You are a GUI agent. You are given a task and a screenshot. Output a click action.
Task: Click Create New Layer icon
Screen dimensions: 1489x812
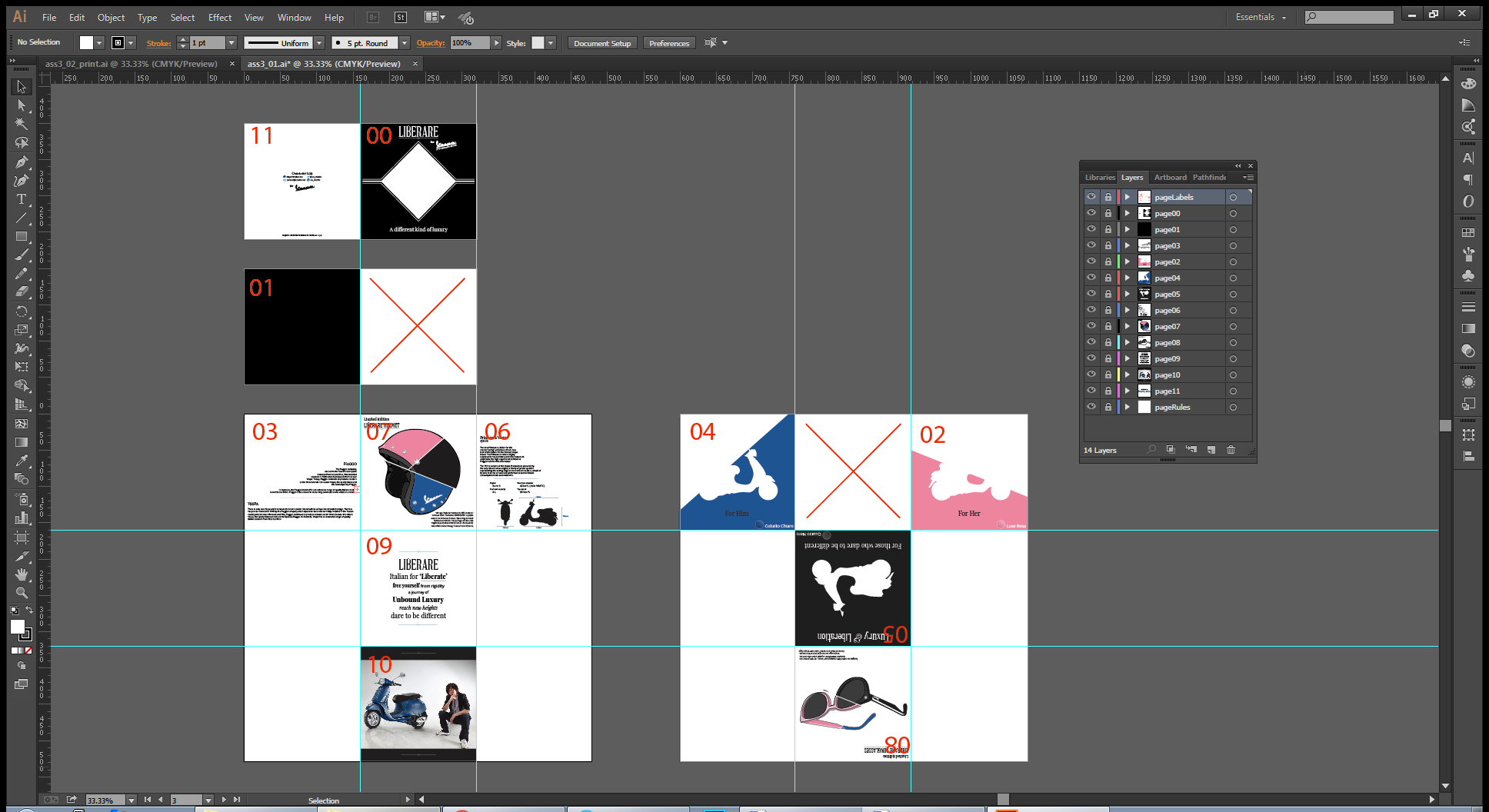(x=1211, y=450)
